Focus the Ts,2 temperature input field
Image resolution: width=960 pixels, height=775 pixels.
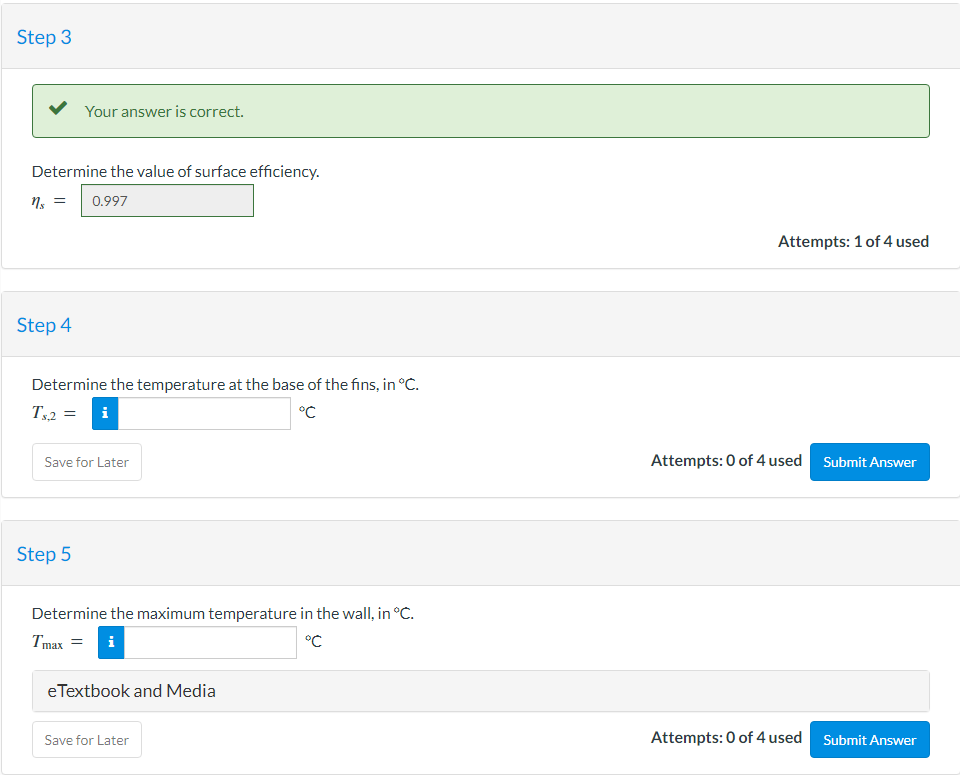point(204,413)
